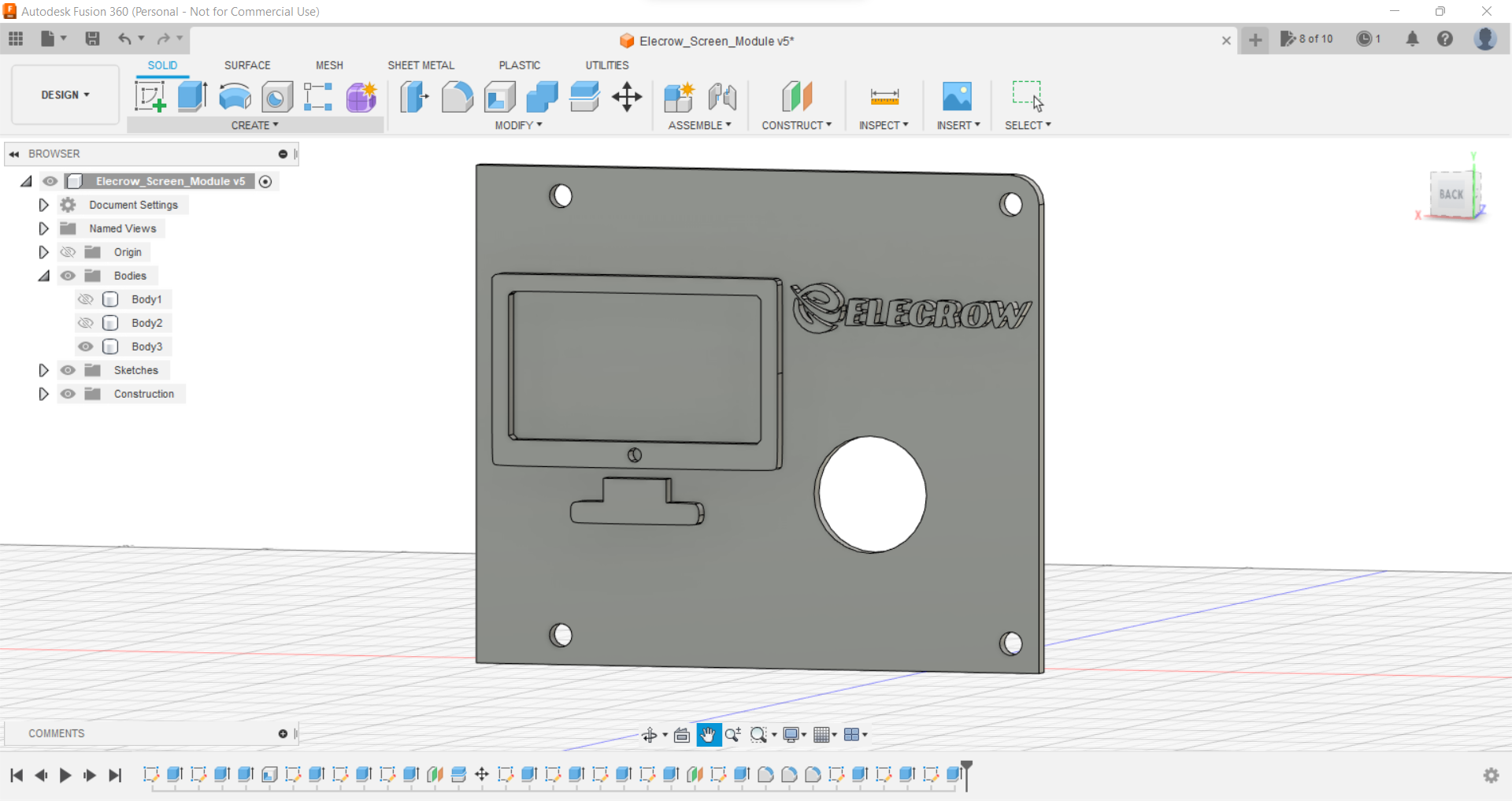Select the Extrude tool
This screenshot has height=801, width=1512.
tap(192, 97)
